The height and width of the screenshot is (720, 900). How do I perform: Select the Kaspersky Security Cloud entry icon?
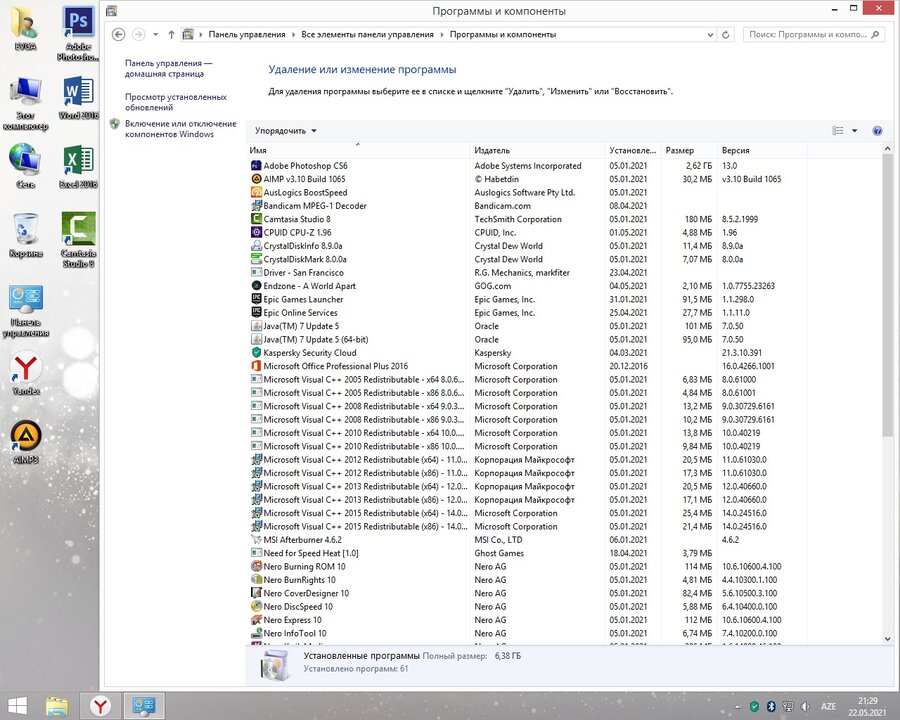[256, 353]
